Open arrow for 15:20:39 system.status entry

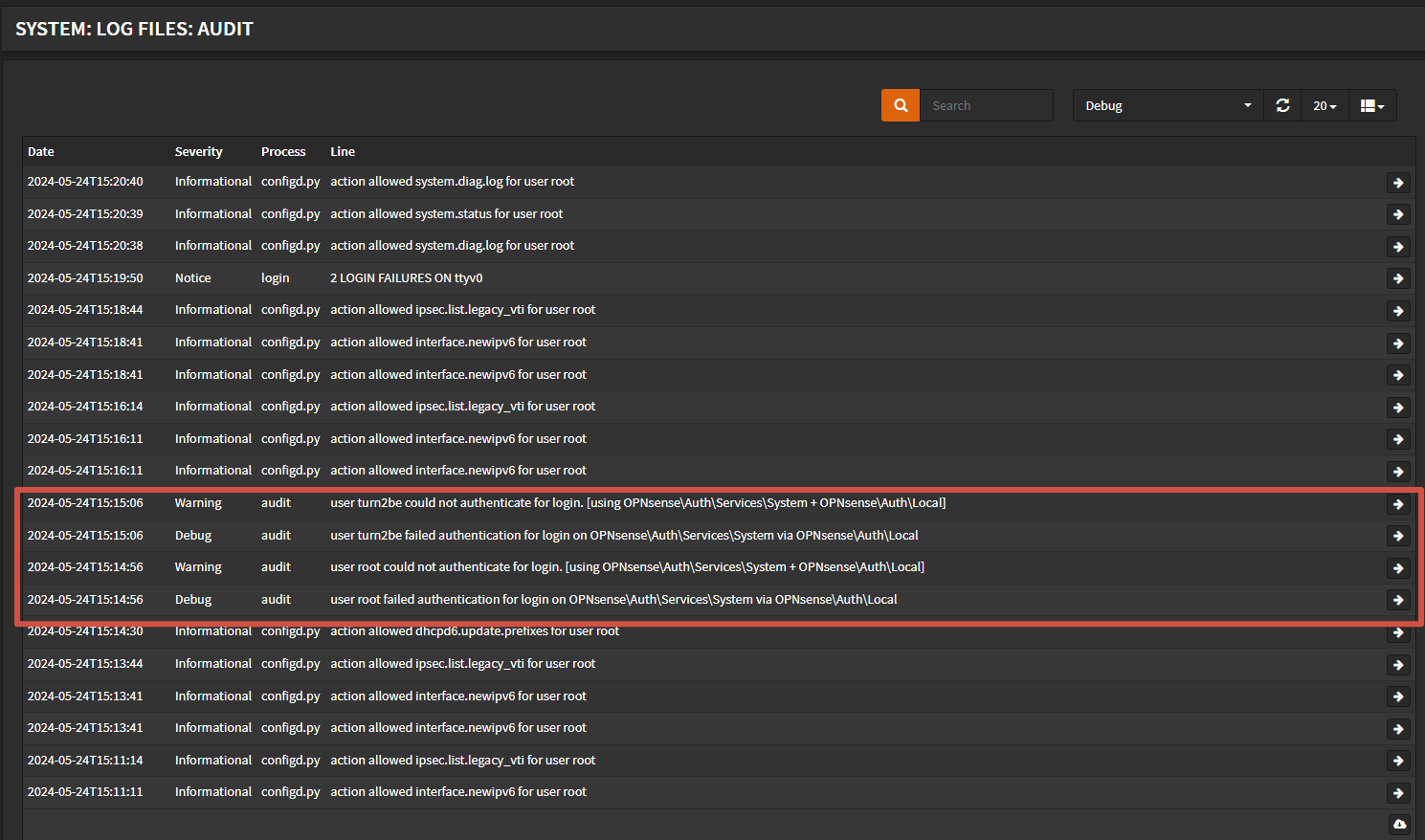click(1398, 214)
